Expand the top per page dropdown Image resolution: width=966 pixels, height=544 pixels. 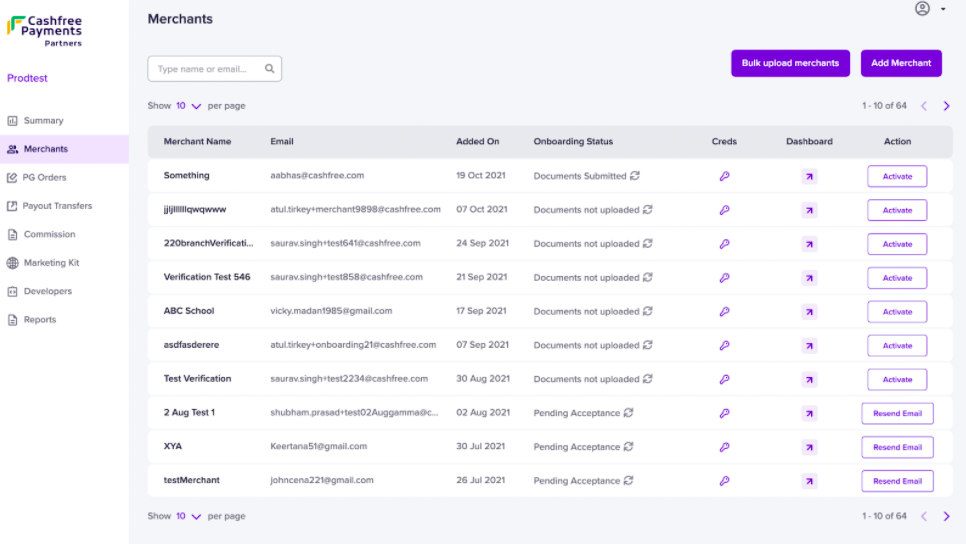(188, 106)
